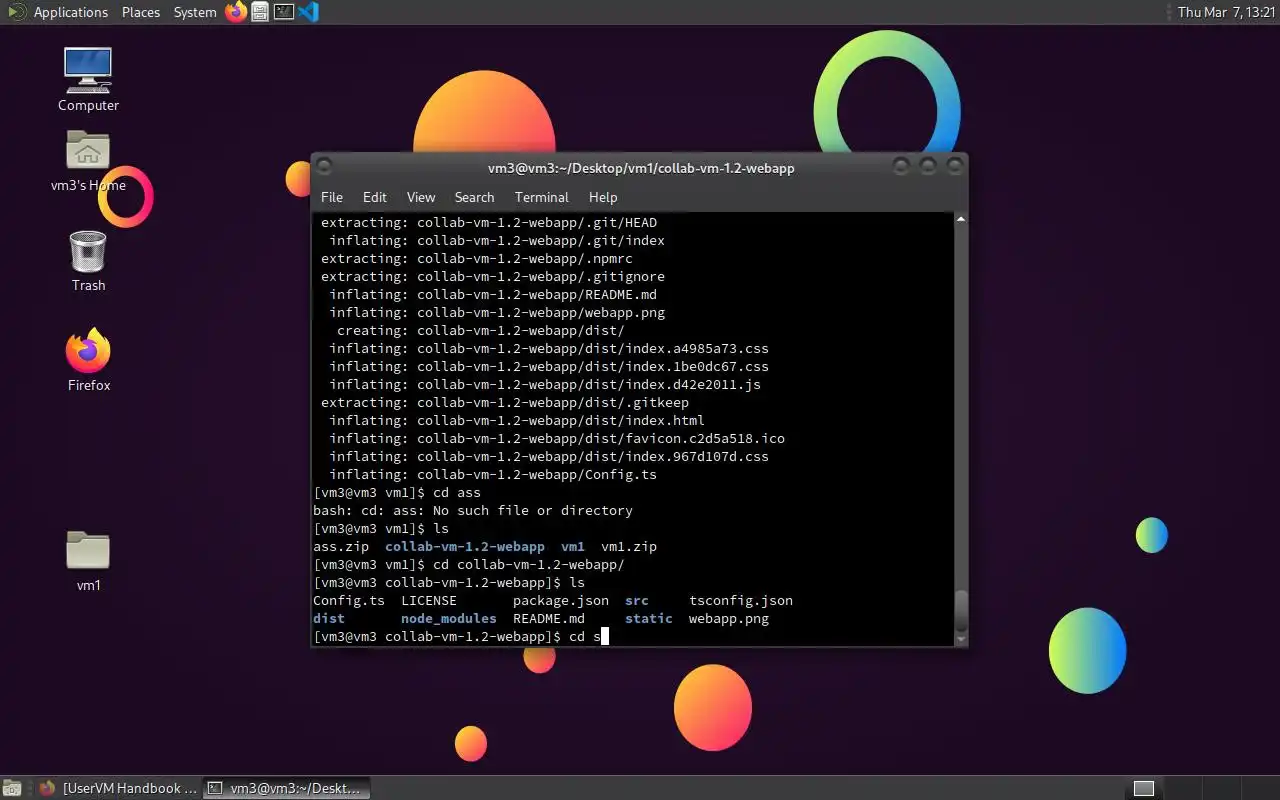Click blue 'static' directory in ls output
This screenshot has height=800, width=1280.
(649, 618)
